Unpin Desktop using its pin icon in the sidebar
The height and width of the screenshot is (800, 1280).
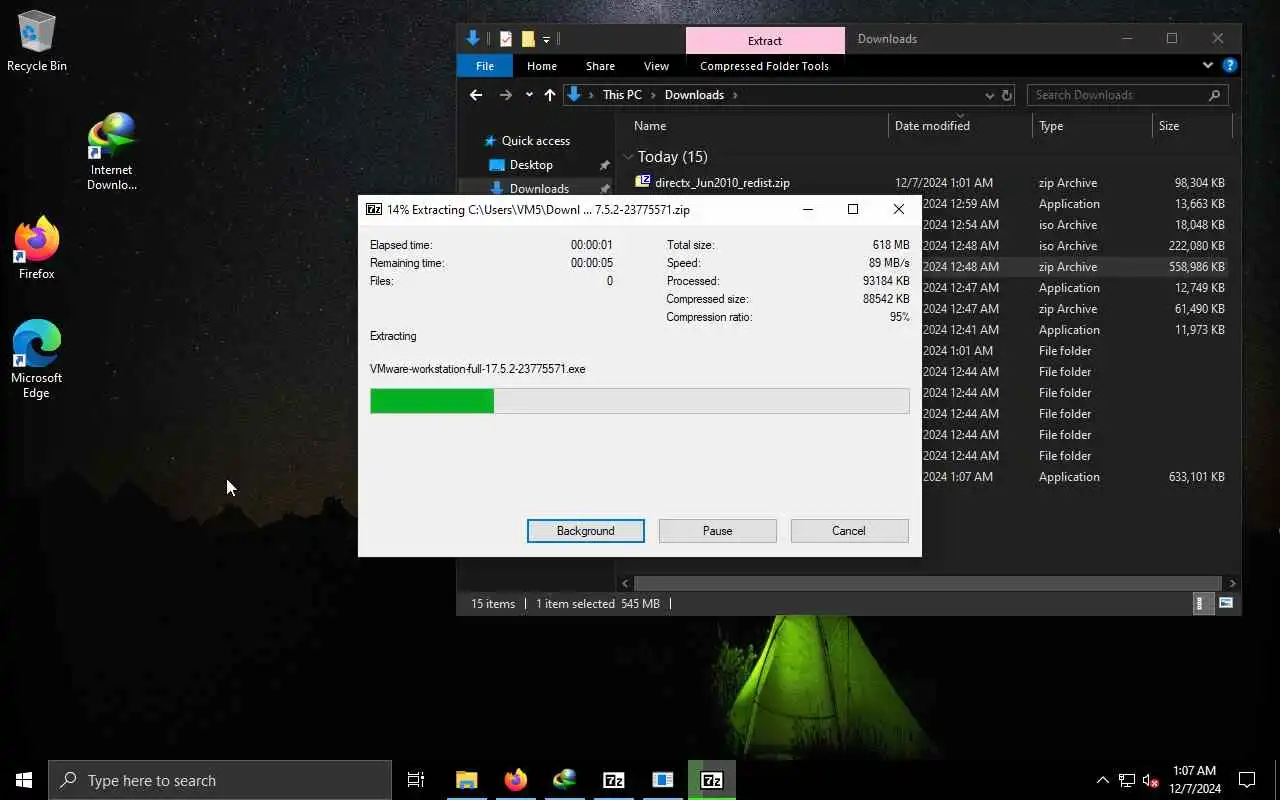[x=604, y=165]
